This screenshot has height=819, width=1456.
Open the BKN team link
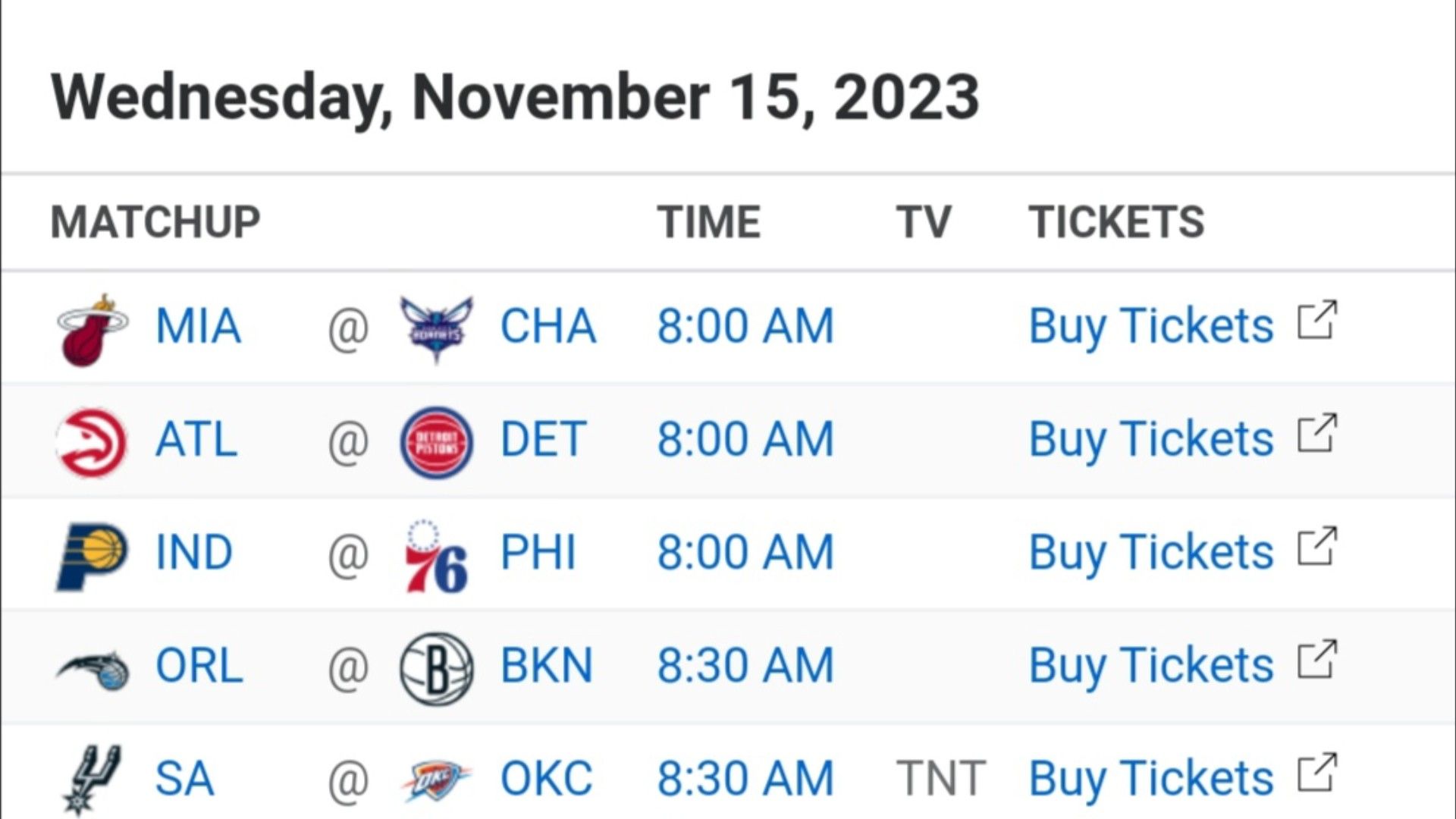point(546,666)
